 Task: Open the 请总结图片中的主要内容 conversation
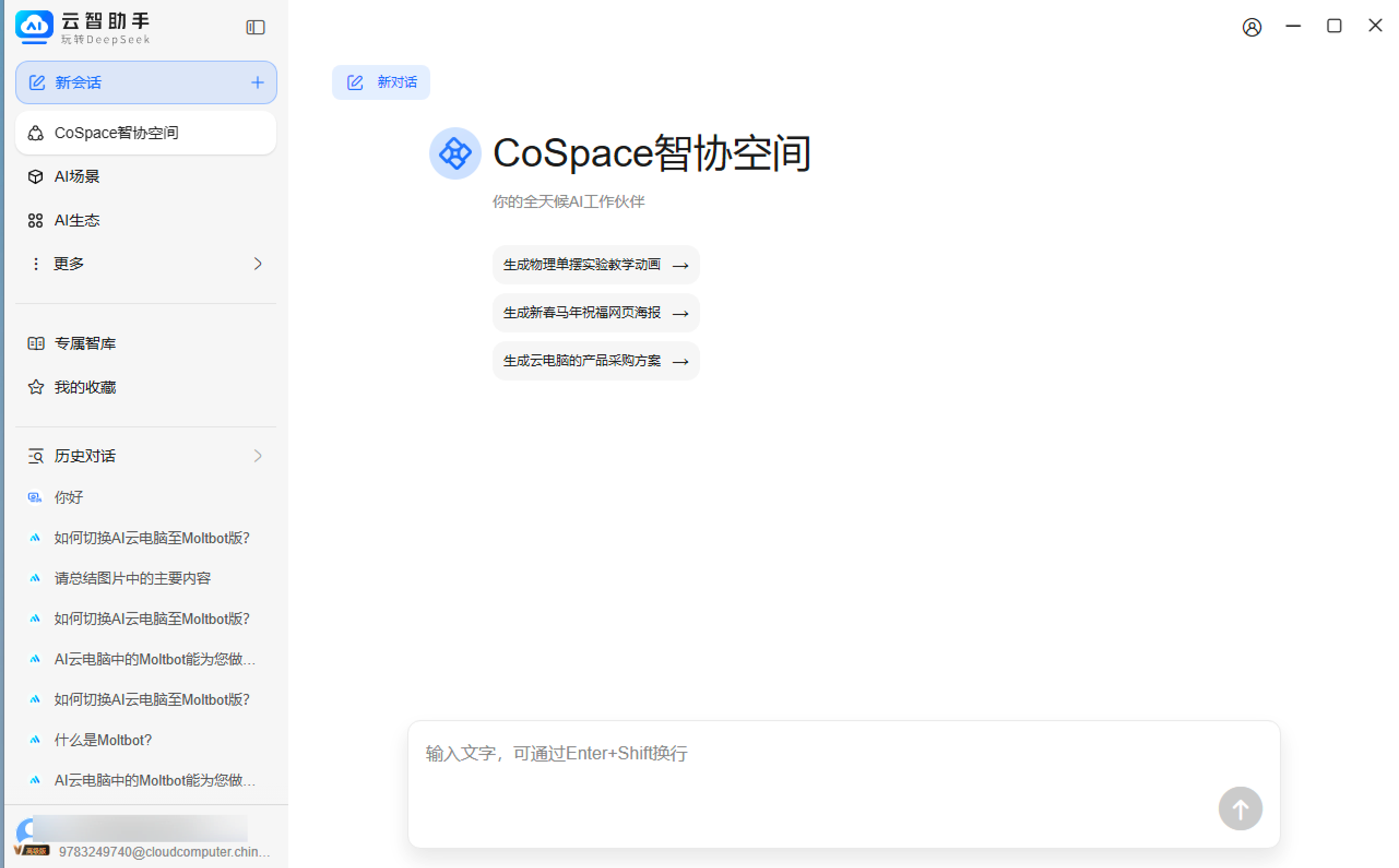[x=133, y=578]
